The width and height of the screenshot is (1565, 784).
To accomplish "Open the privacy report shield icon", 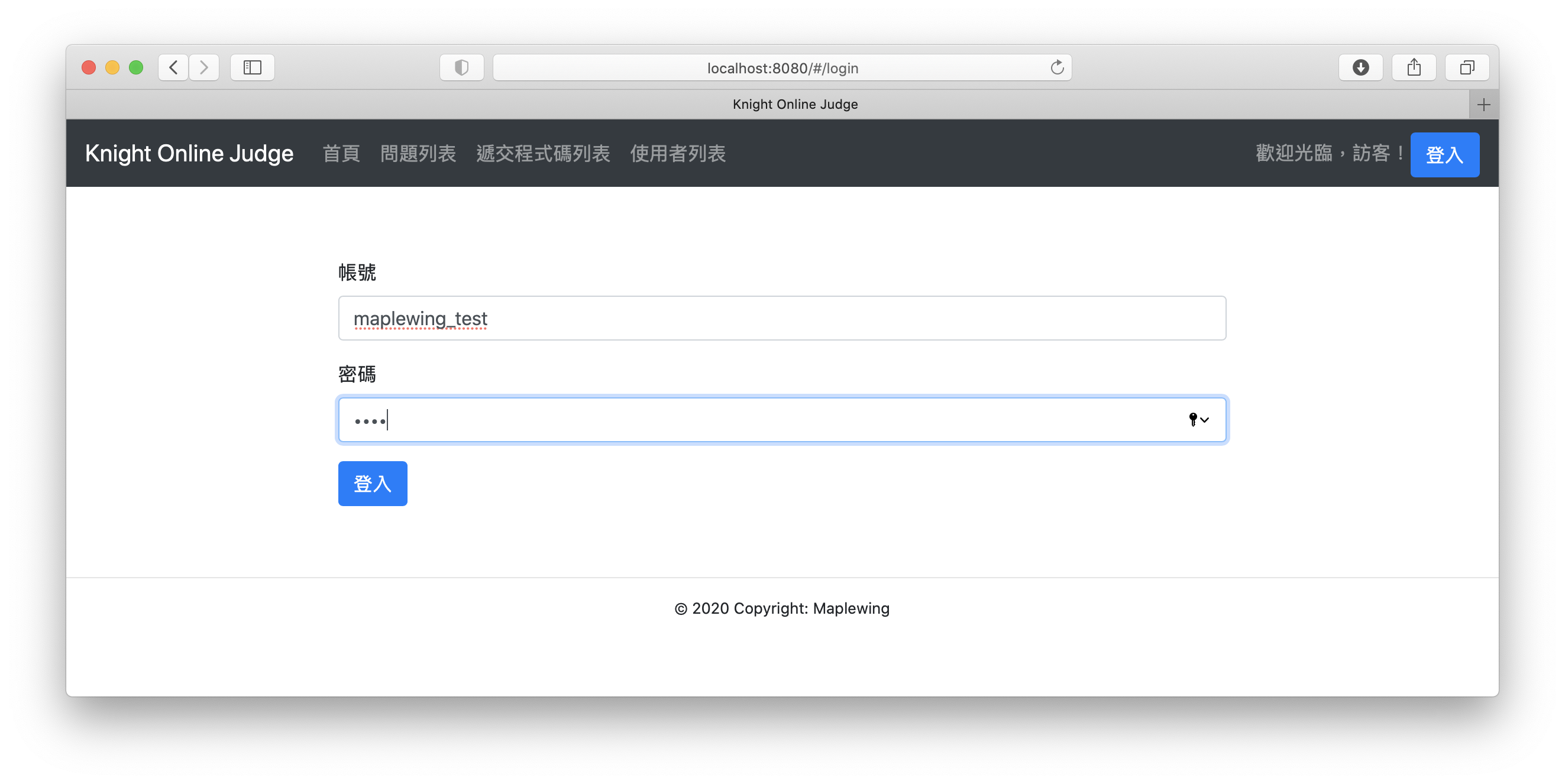I will pos(462,67).
